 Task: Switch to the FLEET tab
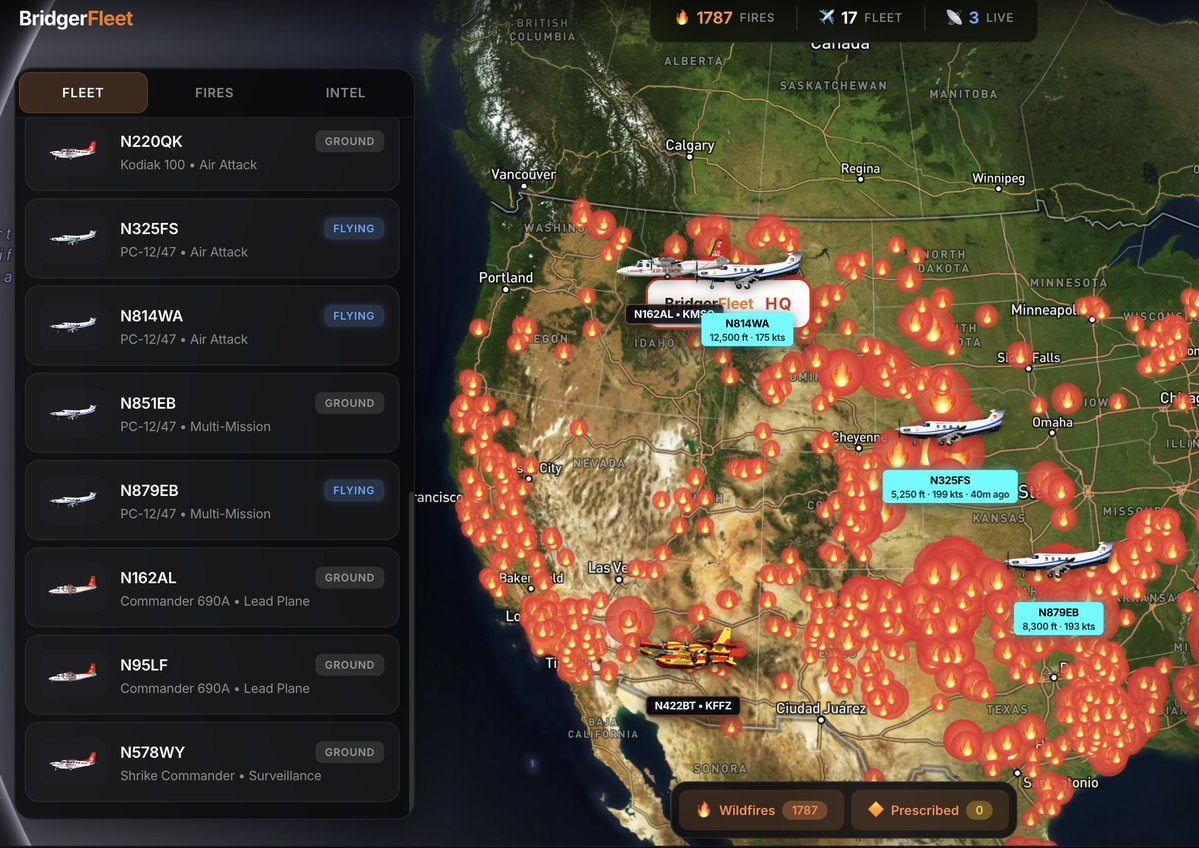[83, 93]
